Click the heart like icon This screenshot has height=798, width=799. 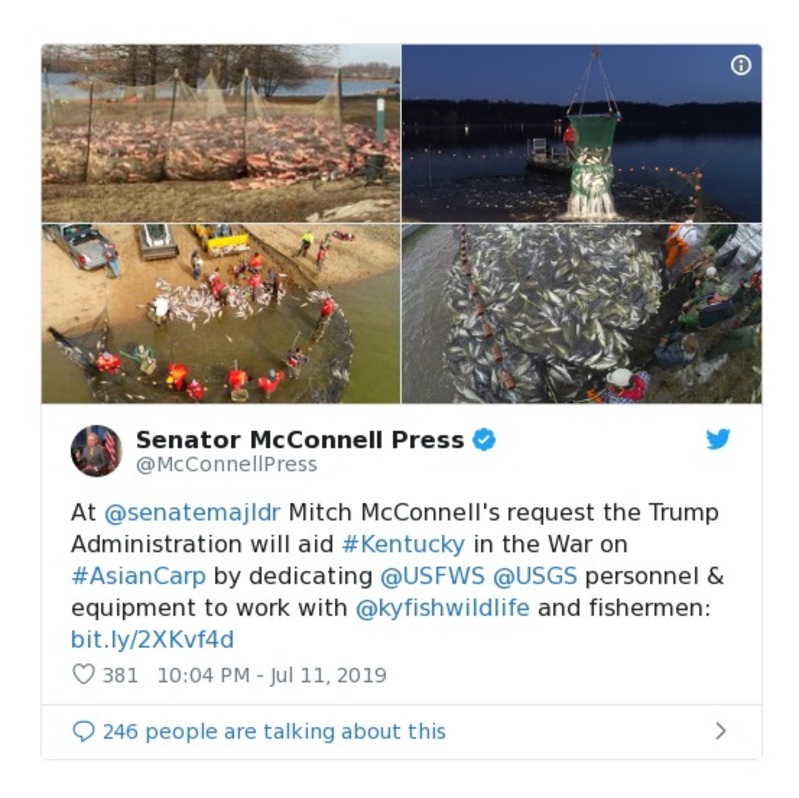pos(84,674)
